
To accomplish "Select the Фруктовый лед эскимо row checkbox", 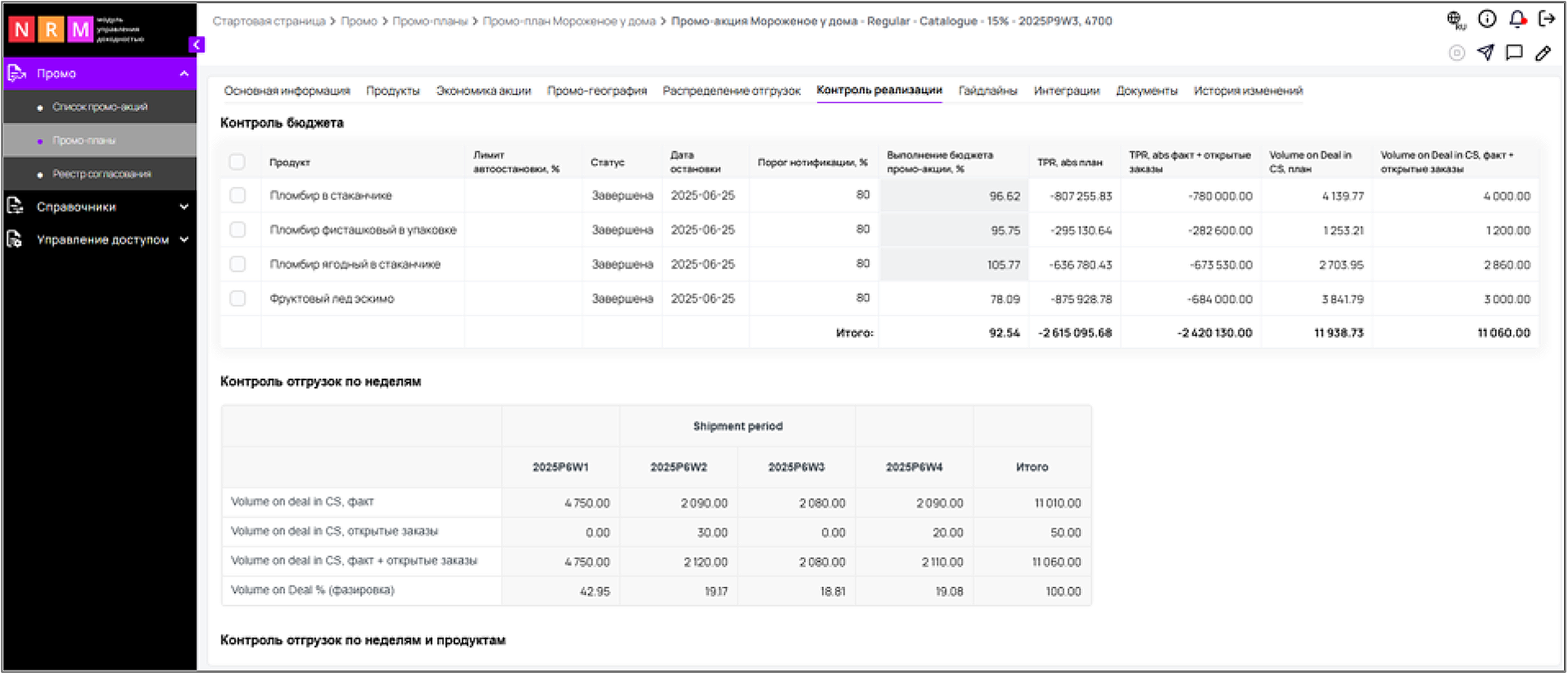I will (238, 299).
